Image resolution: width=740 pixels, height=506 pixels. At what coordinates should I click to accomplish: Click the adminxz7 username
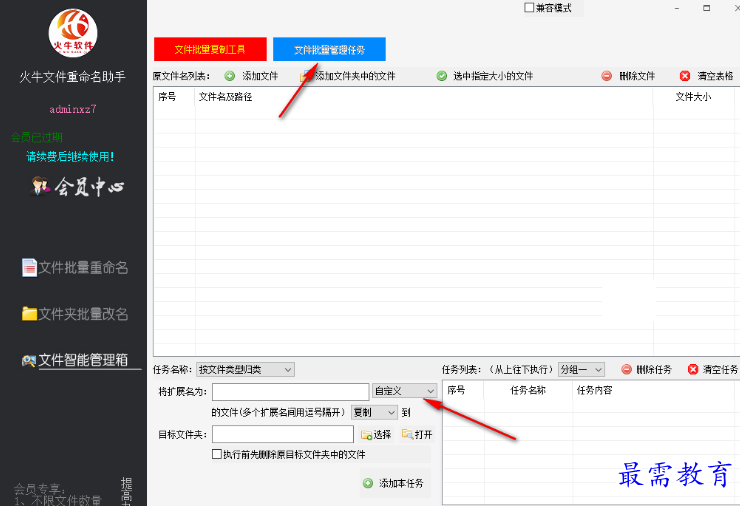73,109
